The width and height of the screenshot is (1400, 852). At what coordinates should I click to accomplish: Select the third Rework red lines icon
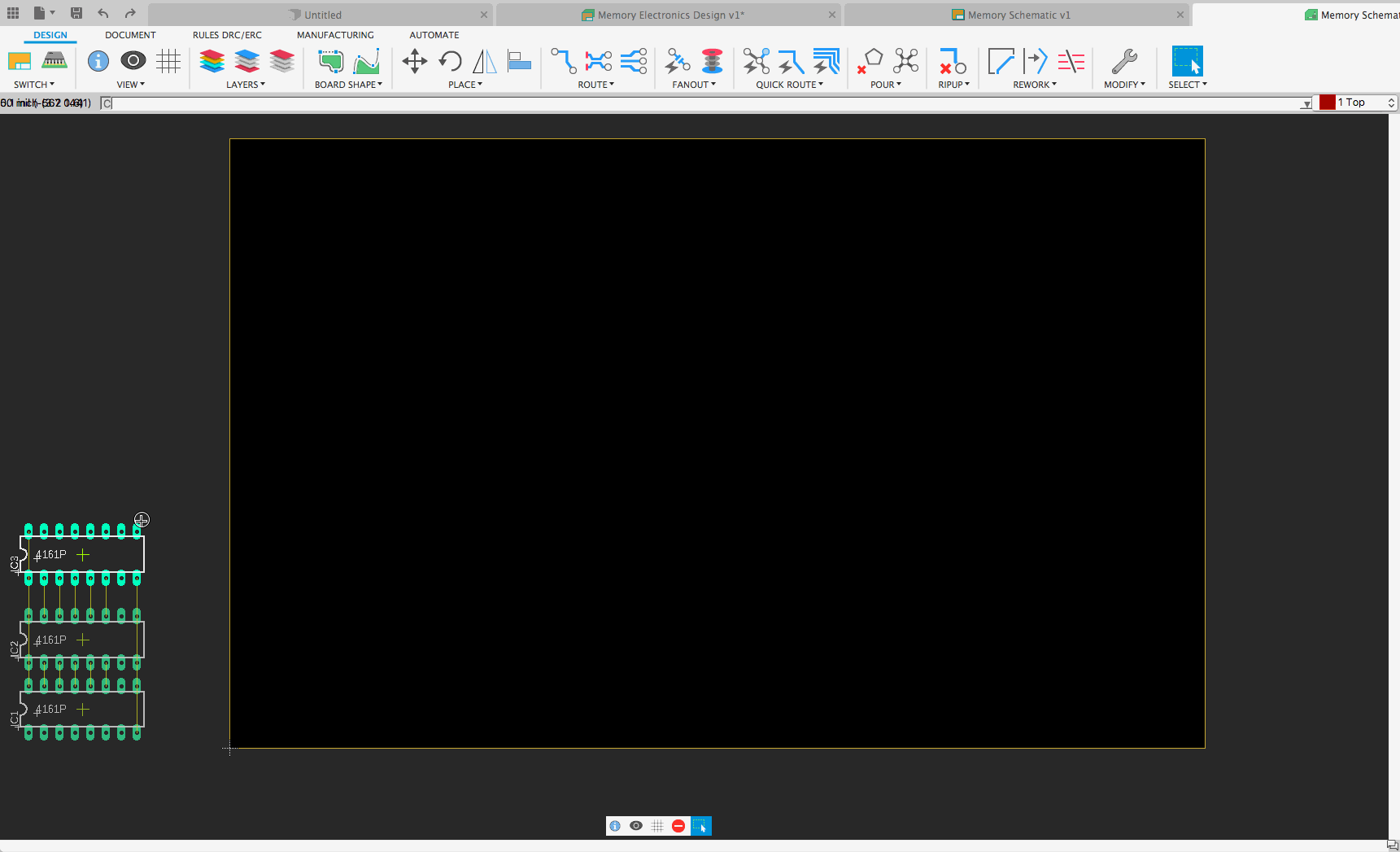pos(1071,61)
